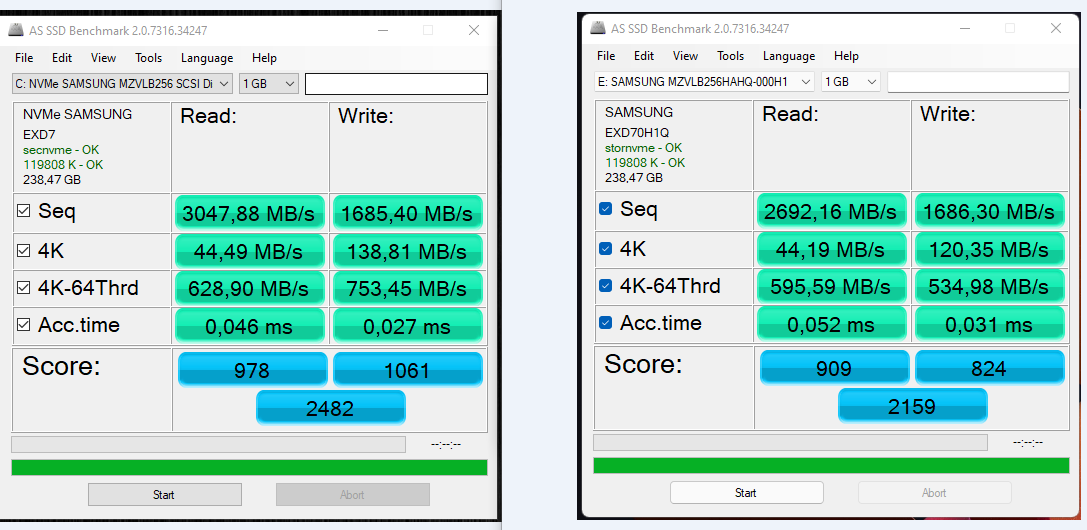Click the 628,90 MB/s 4K-64Thrd read result
1087x530 pixels.
(x=250, y=289)
